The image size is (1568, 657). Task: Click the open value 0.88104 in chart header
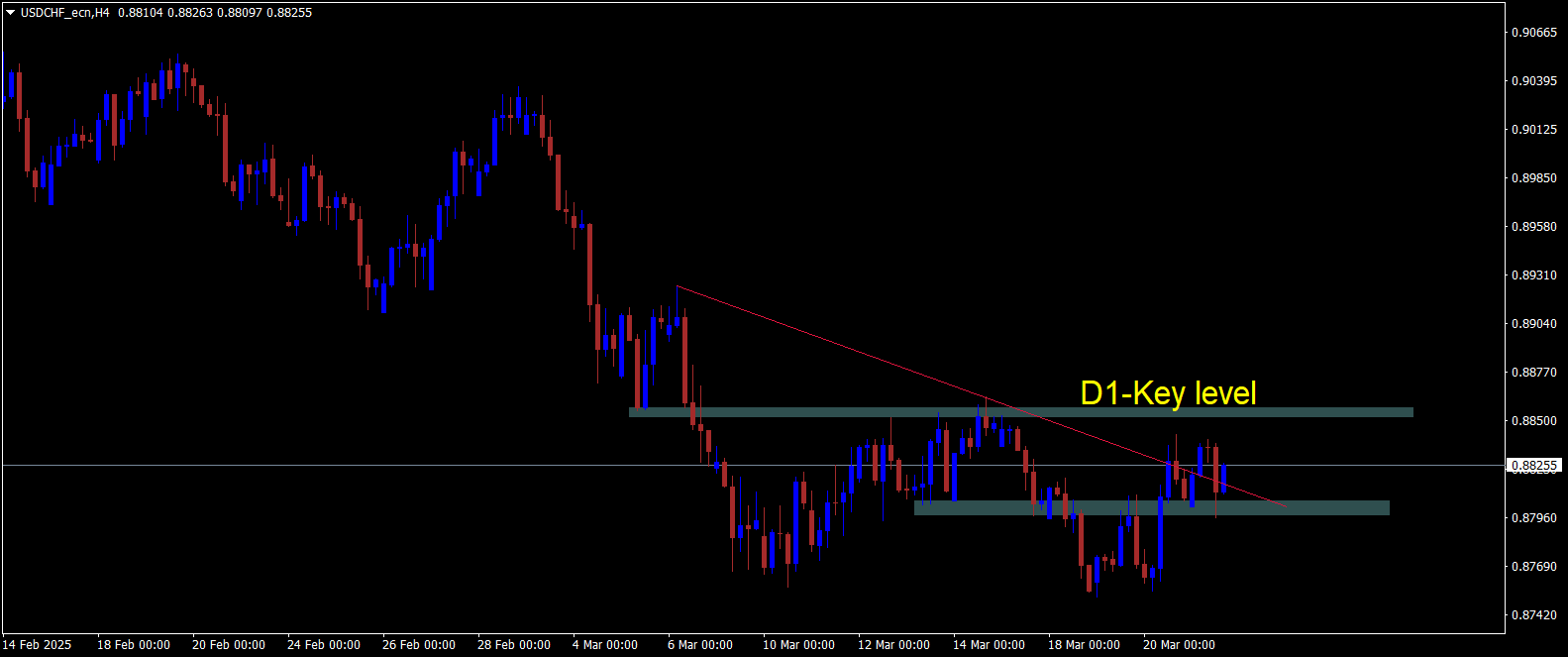point(140,13)
